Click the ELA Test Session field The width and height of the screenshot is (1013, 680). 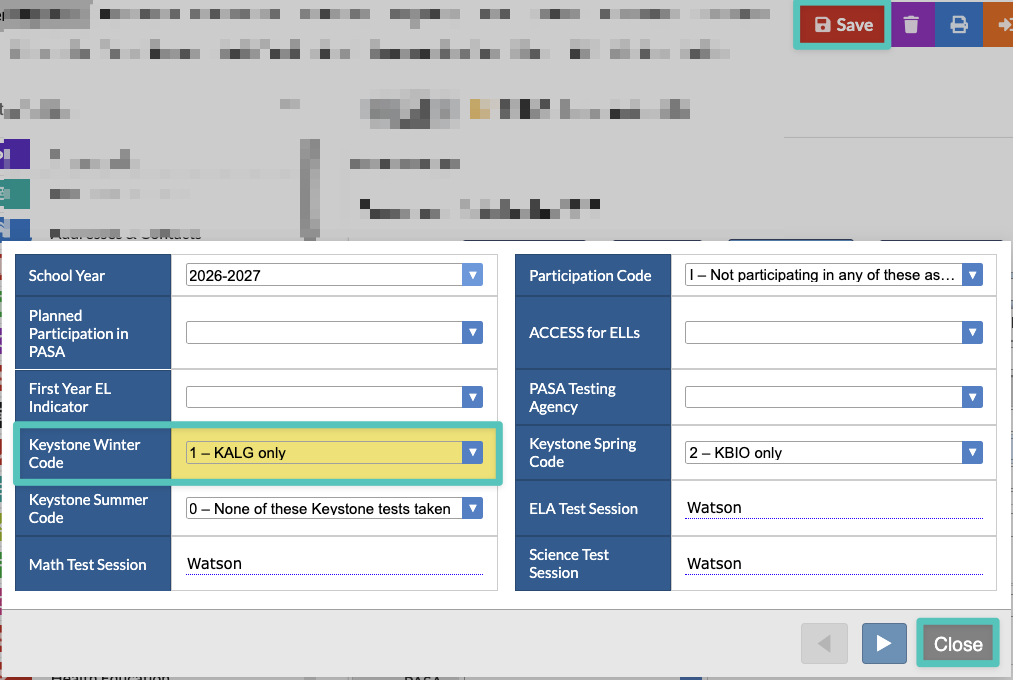coord(833,508)
